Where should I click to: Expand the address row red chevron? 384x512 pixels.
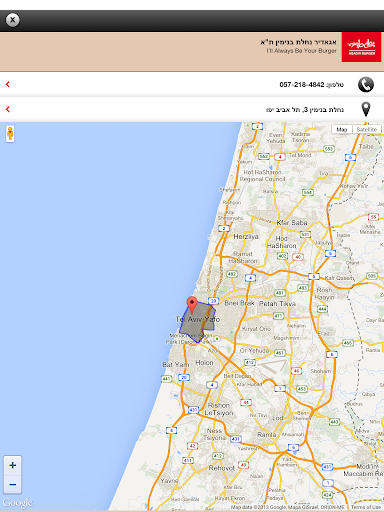pyautogui.click(x=8, y=109)
